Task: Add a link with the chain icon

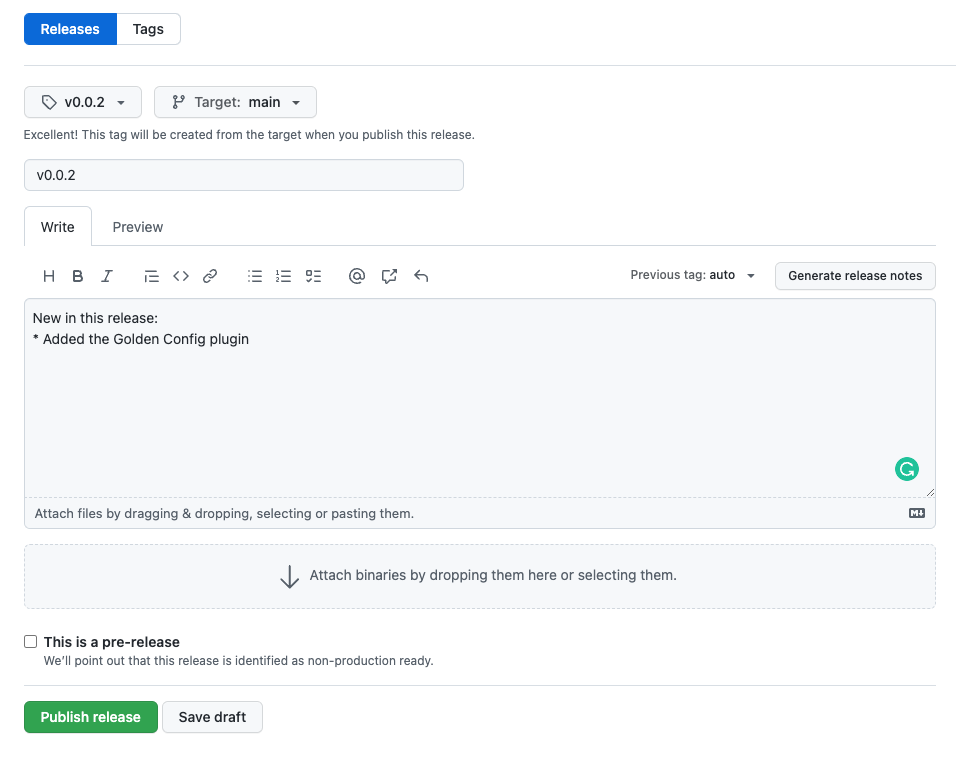Action: click(x=210, y=276)
